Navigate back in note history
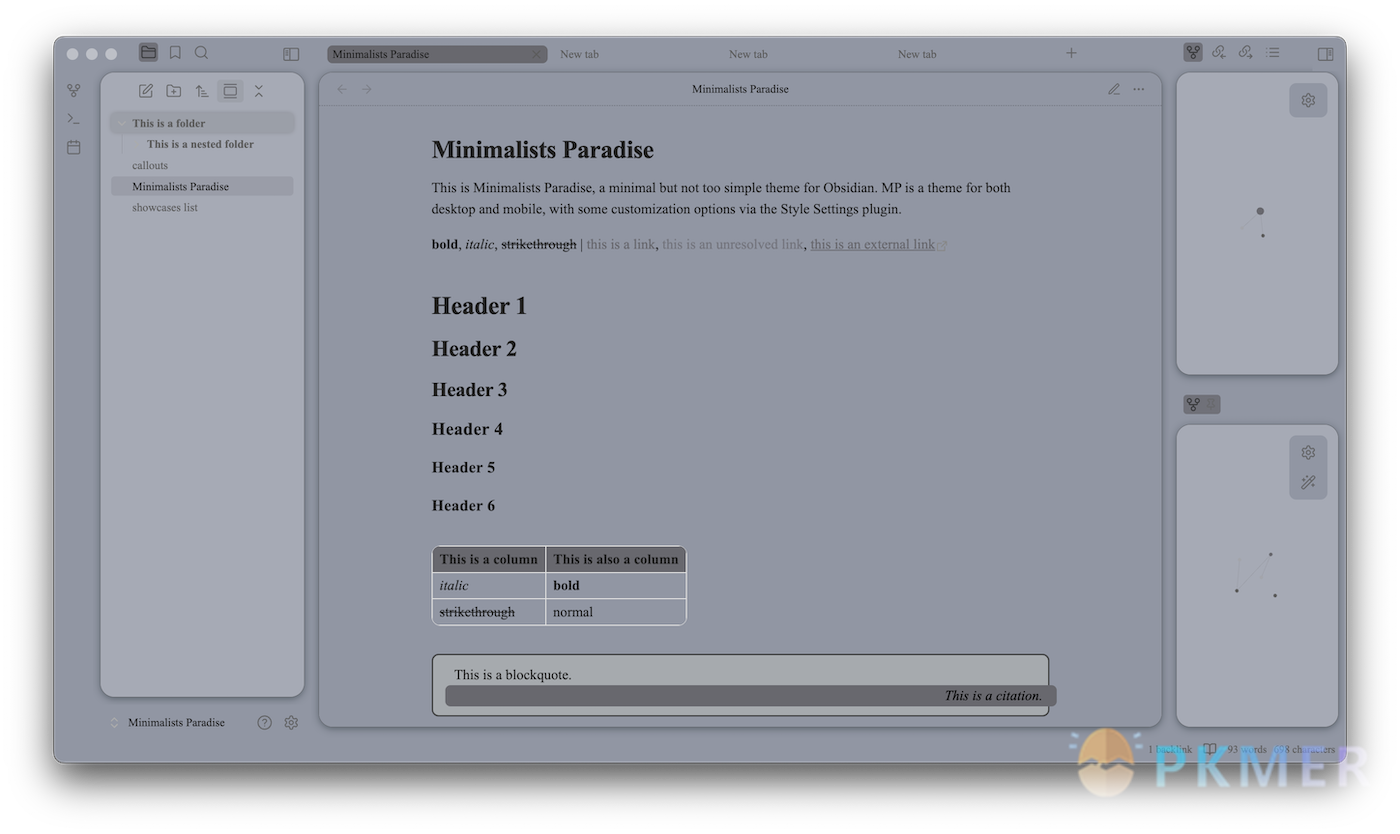The width and height of the screenshot is (1400, 834). (342, 89)
